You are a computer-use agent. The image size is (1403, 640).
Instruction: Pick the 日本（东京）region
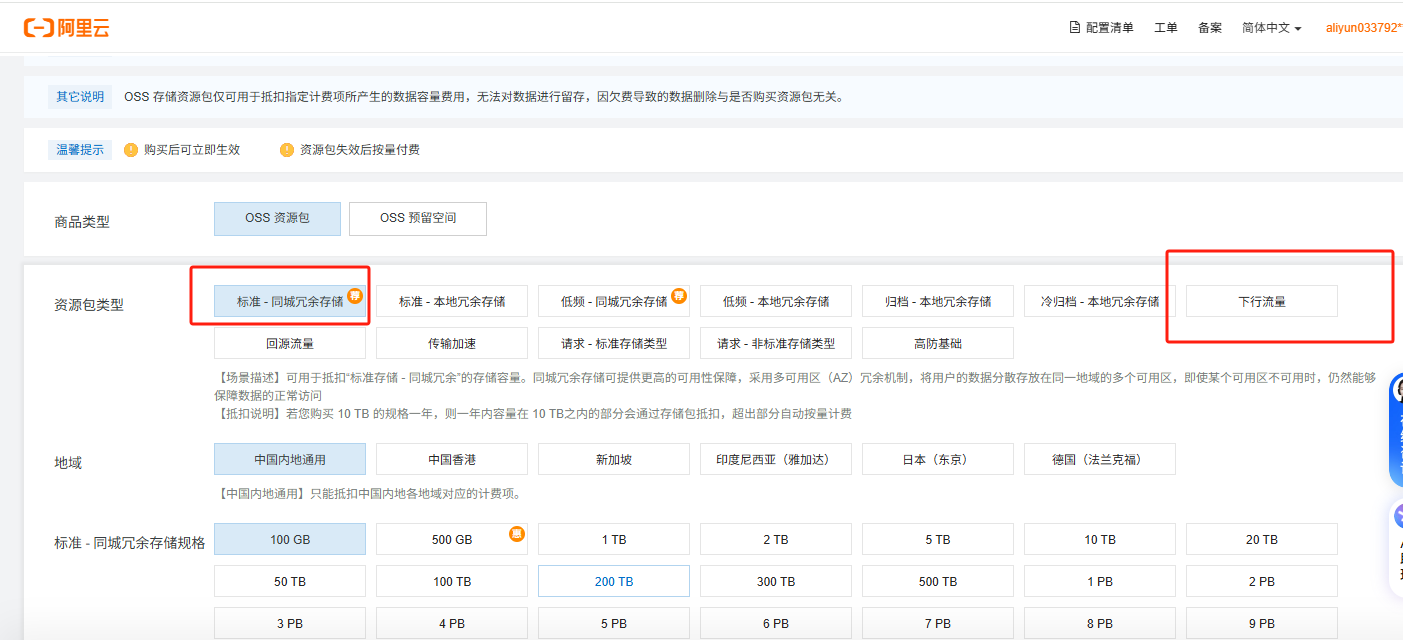click(938, 459)
